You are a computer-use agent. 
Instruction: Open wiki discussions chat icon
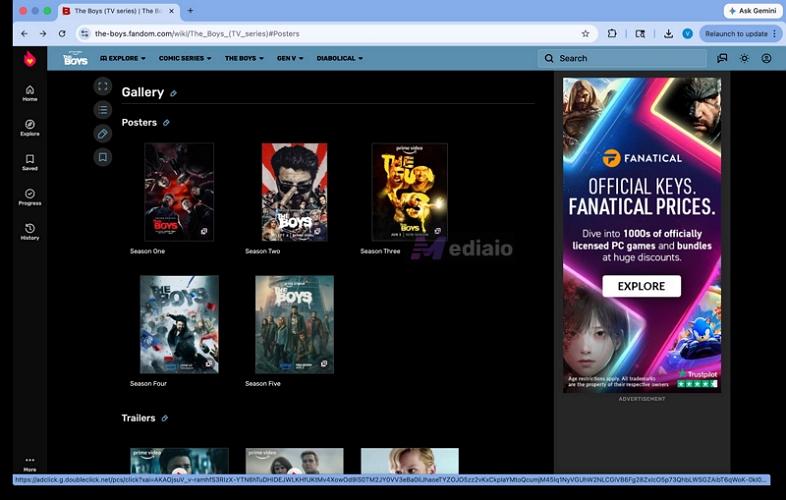(x=722, y=58)
